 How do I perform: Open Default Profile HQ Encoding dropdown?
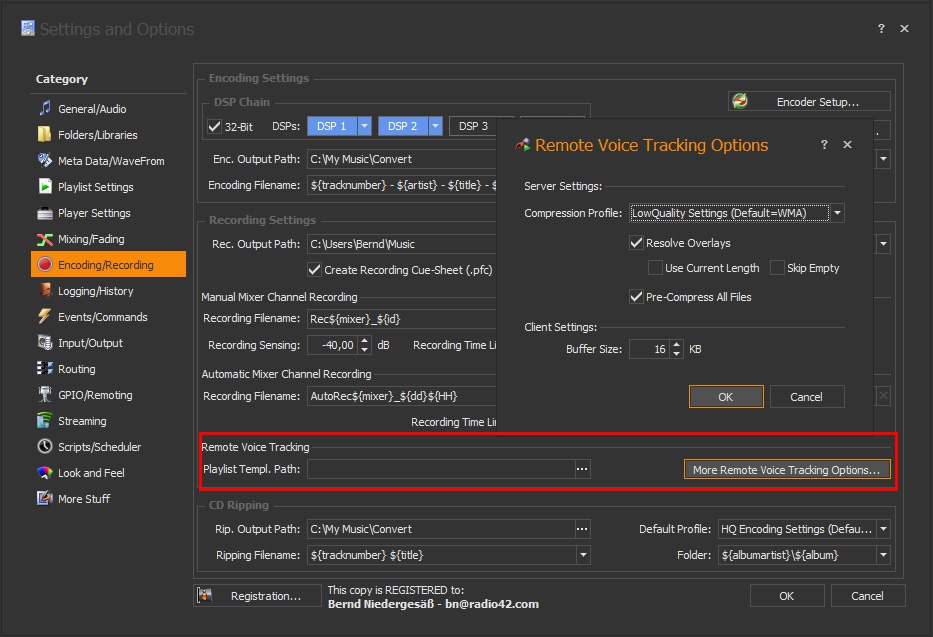click(x=884, y=529)
